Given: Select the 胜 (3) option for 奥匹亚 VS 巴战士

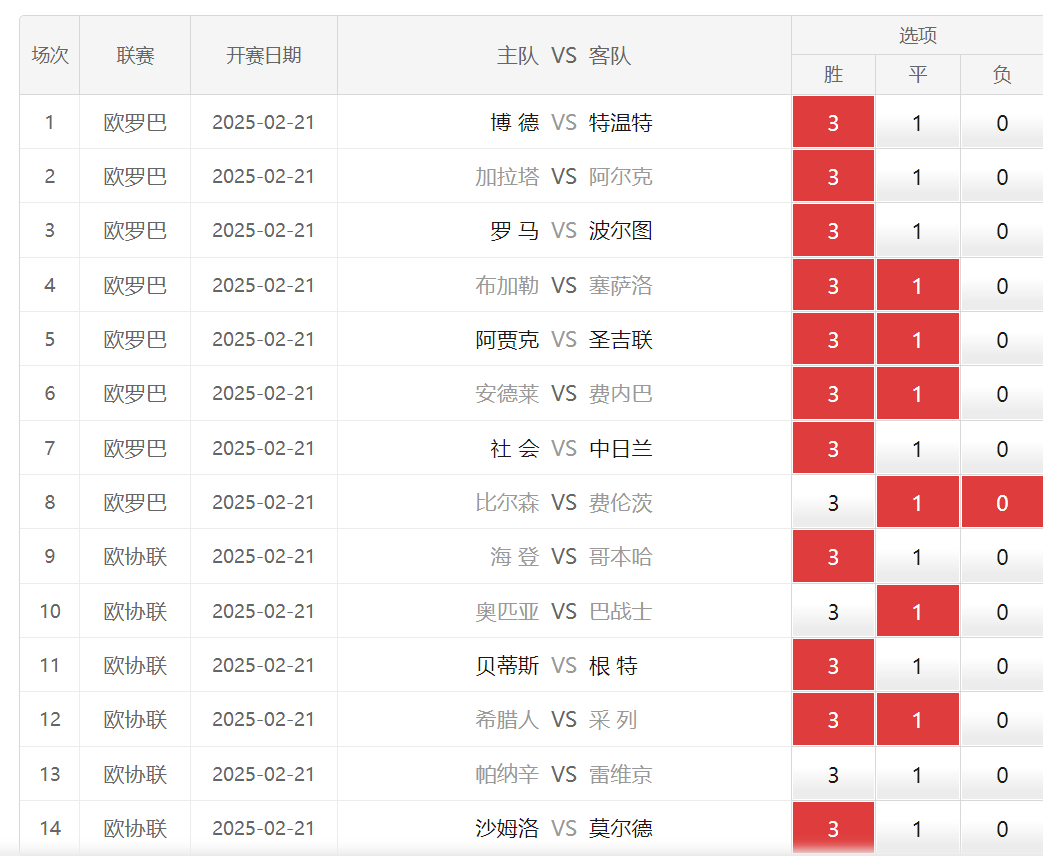Looking at the screenshot, I should click(x=833, y=612).
